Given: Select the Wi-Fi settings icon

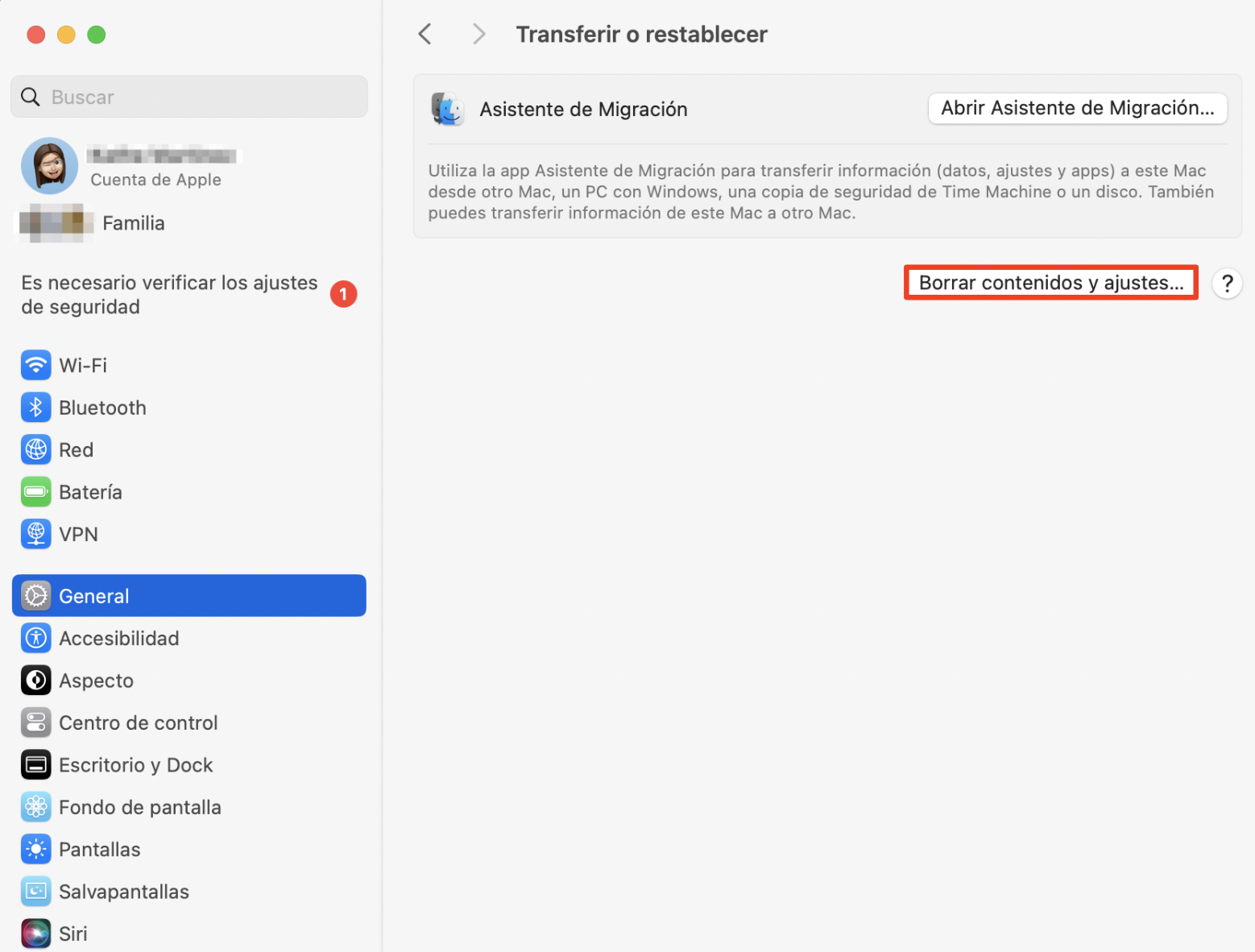Looking at the screenshot, I should pyautogui.click(x=35, y=365).
